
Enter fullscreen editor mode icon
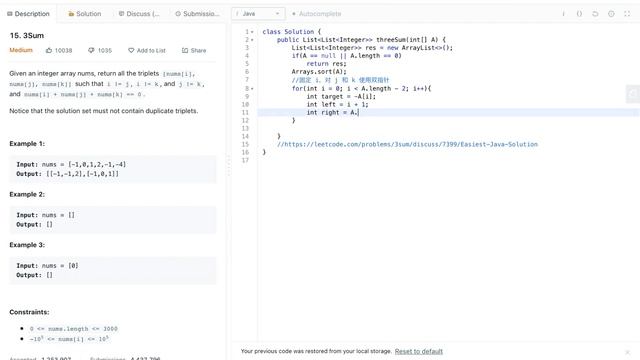pos(627,13)
